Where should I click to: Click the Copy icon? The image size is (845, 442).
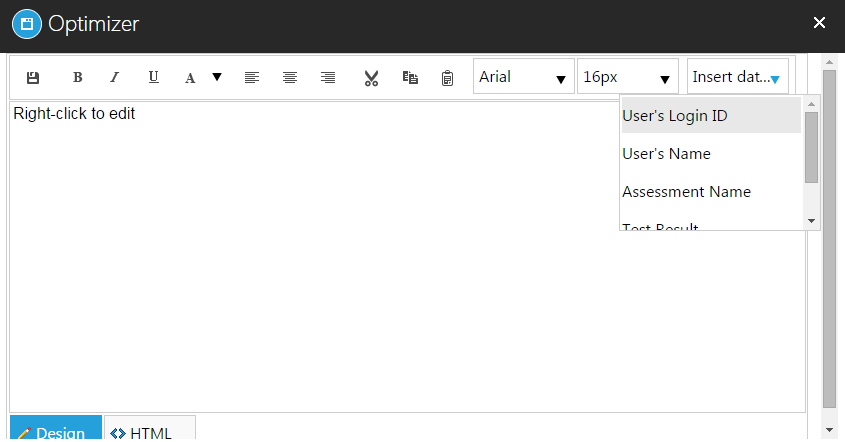tap(409, 77)
